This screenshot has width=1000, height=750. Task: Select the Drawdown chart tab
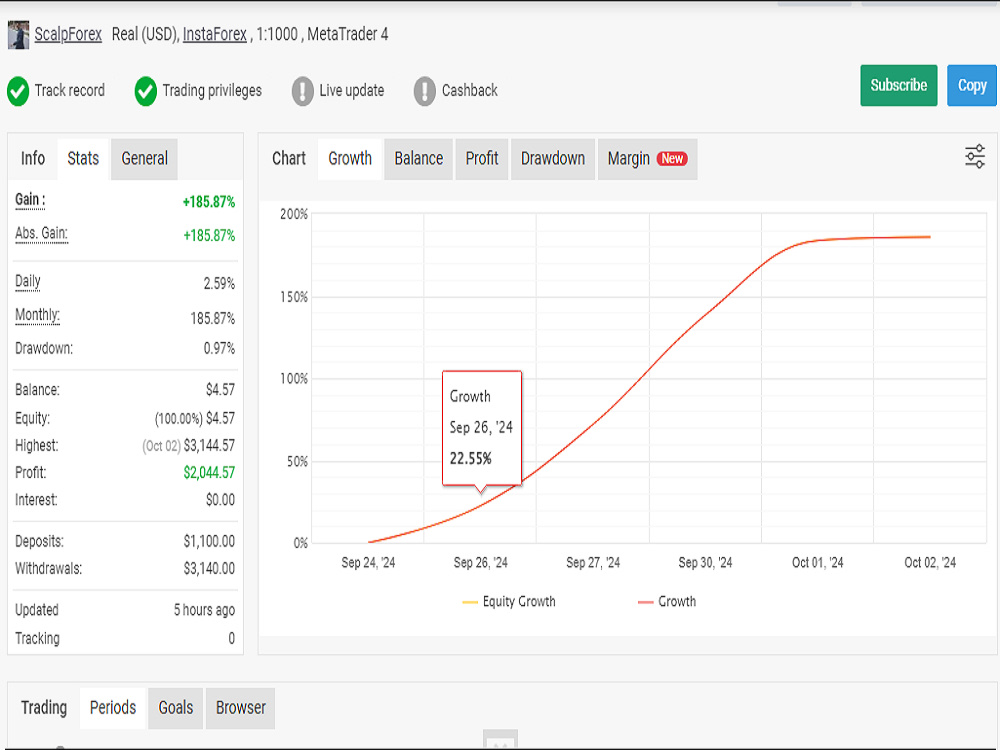pyautogui.click(x=553, y=159)
